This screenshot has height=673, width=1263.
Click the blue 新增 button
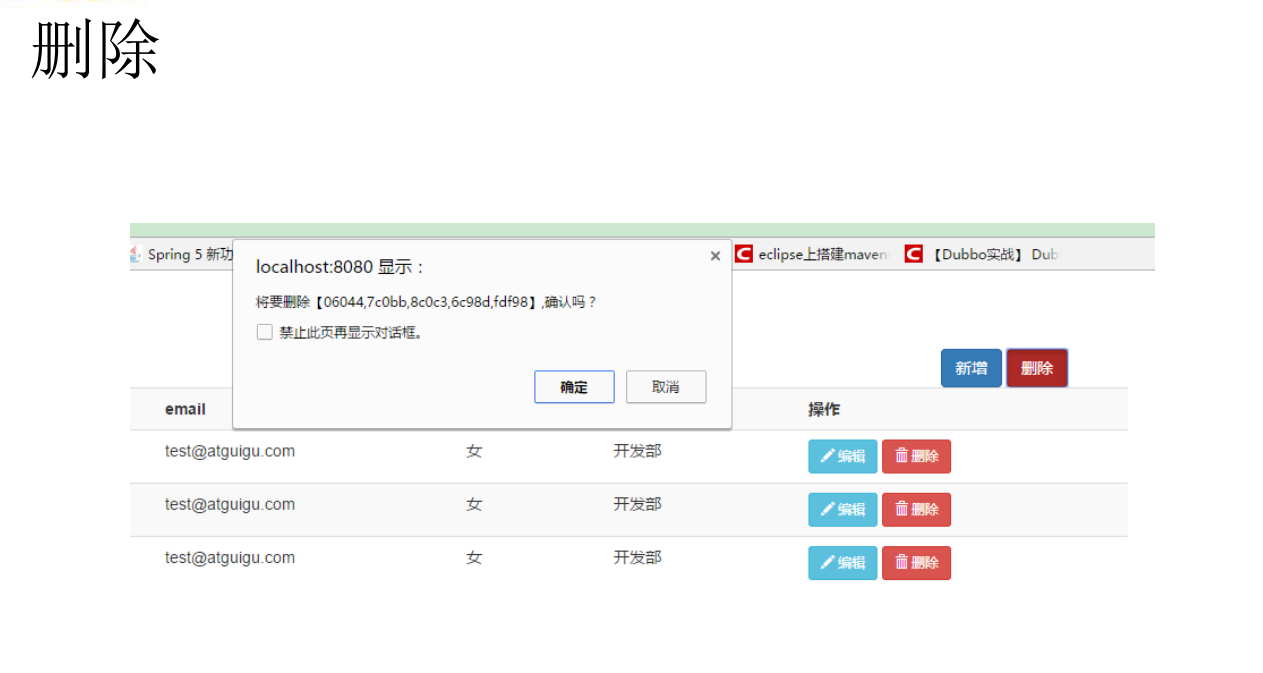point(971,368)
